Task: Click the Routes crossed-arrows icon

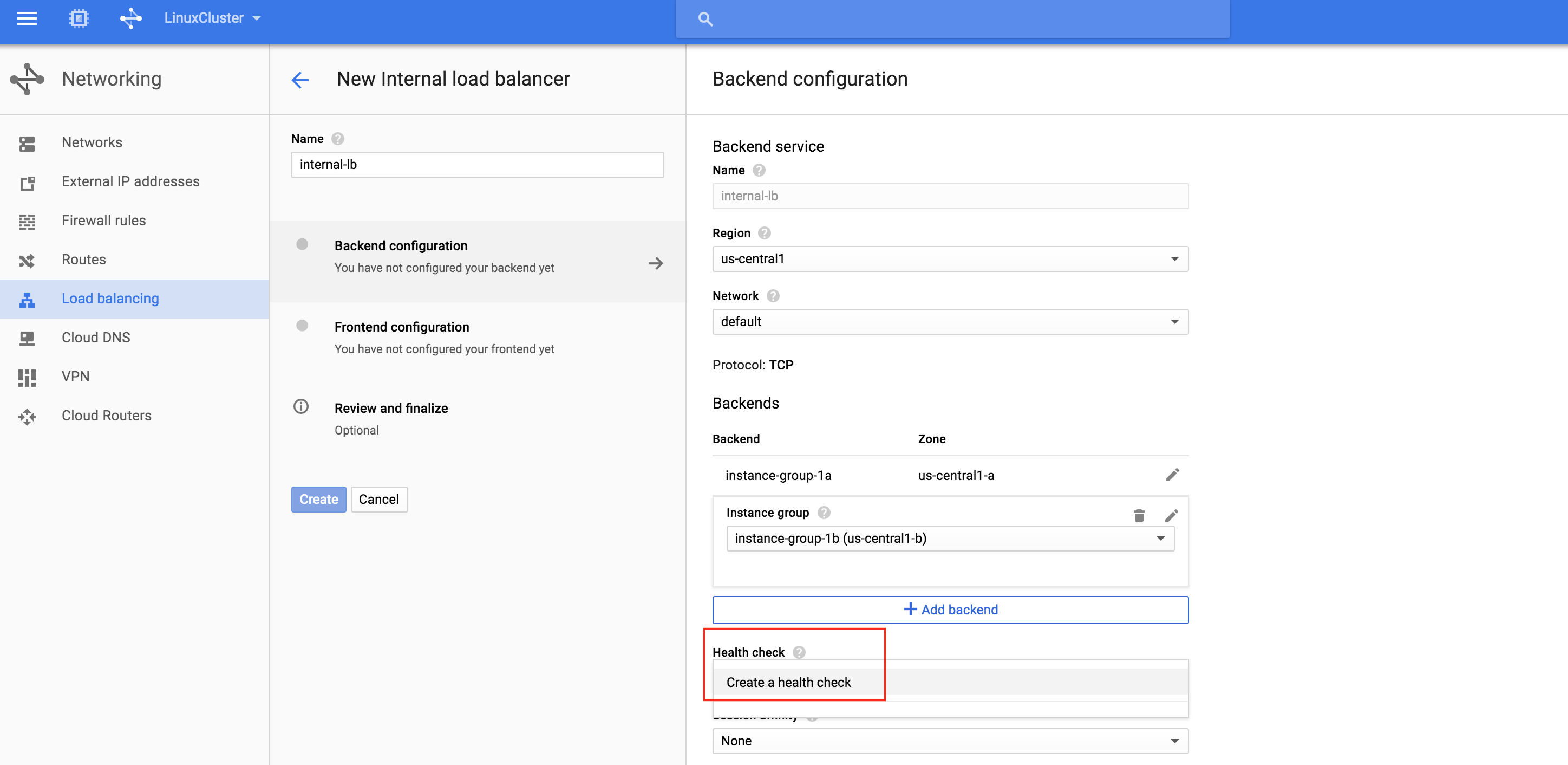Action: pyautogui.click(x=27, y=261)
